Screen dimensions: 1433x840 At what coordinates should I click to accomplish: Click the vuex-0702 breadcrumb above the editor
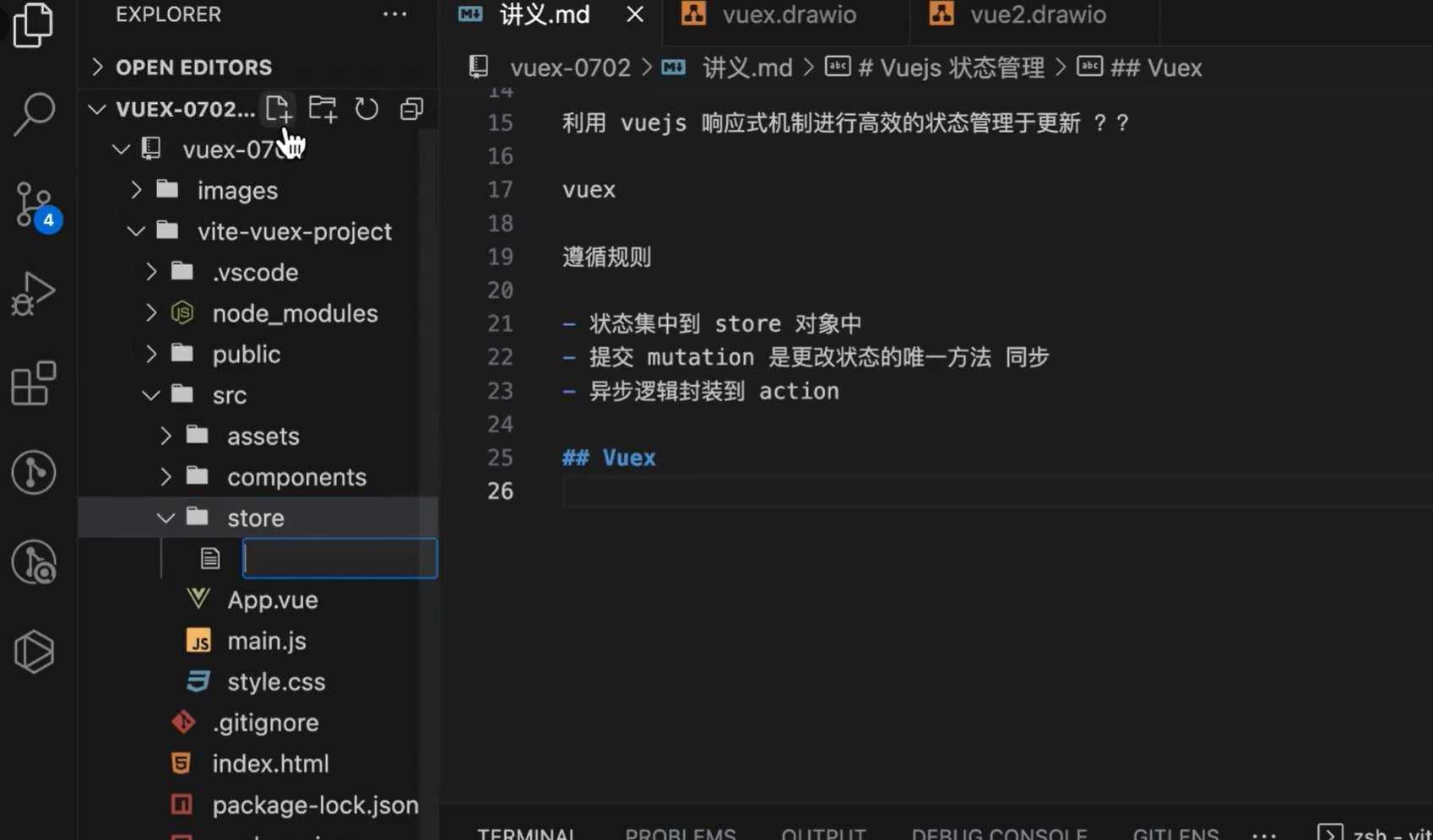pos(570,67)
